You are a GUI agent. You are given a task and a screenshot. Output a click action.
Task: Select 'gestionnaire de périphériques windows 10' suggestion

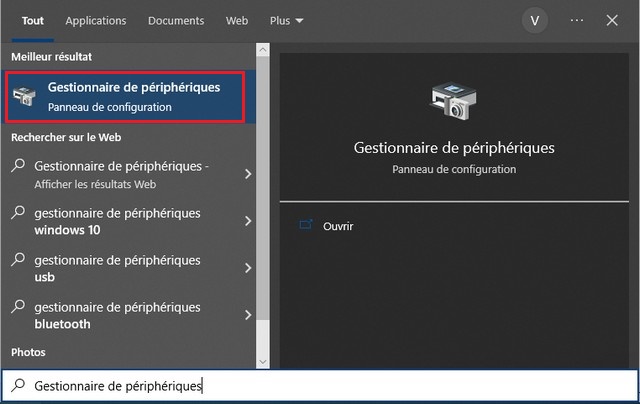point(131,221)
